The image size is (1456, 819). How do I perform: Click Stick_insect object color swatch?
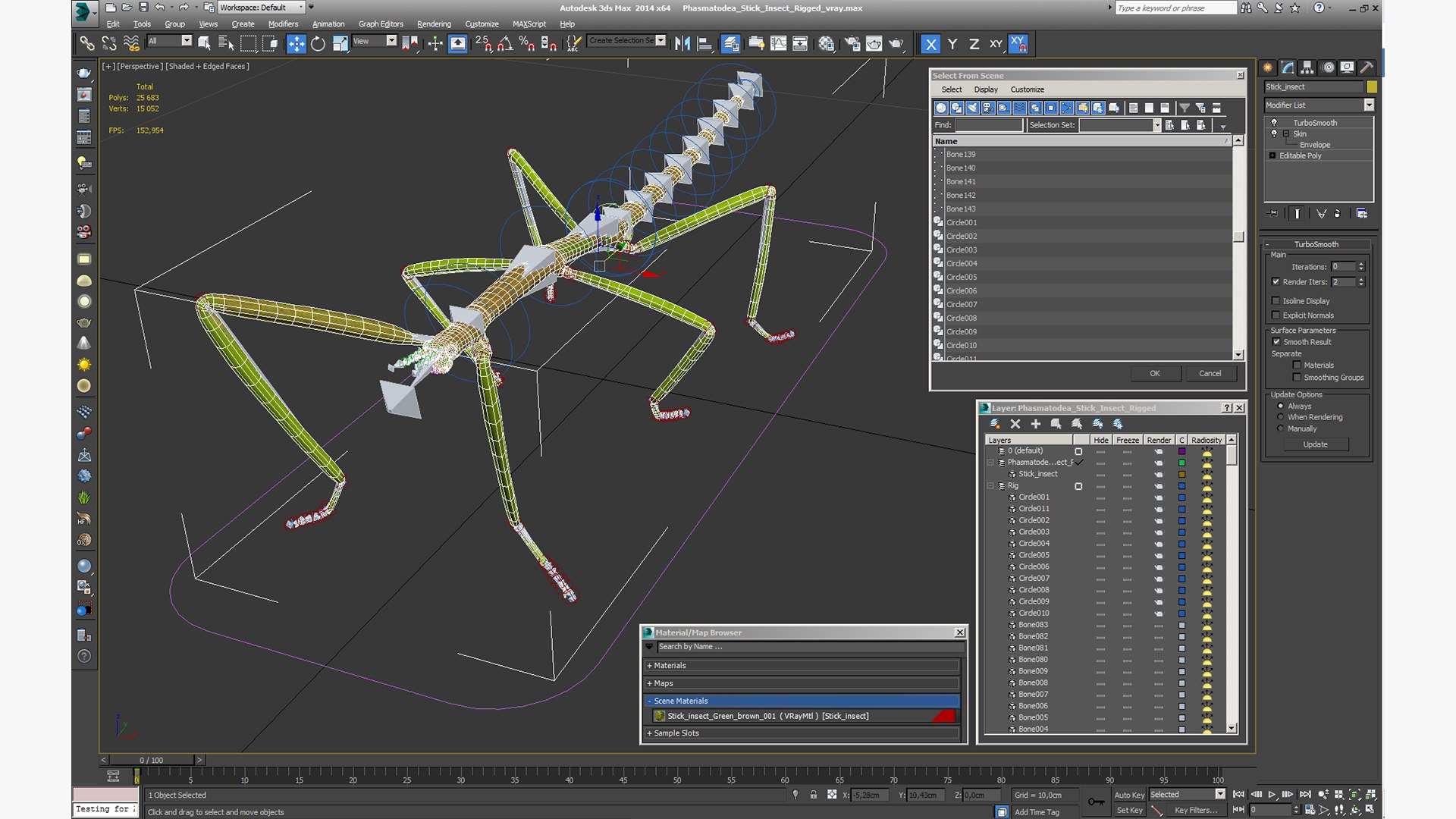tap(1371, 86)
